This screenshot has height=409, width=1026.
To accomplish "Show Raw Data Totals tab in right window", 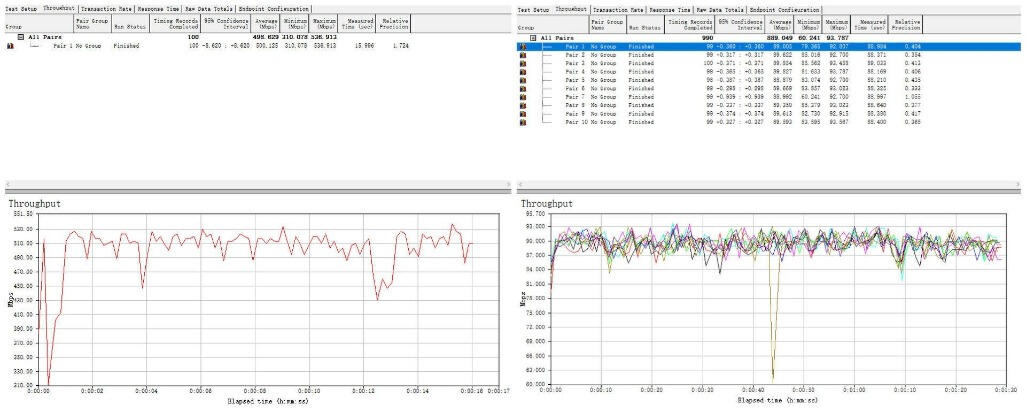I will click(x=720, y=10).
